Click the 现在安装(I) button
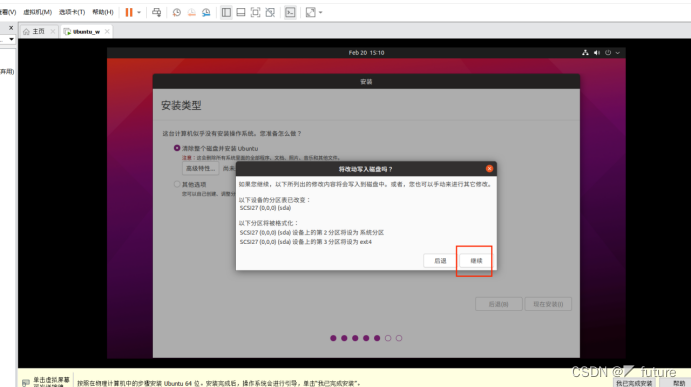Screen dimensions: 691x387 548,304
